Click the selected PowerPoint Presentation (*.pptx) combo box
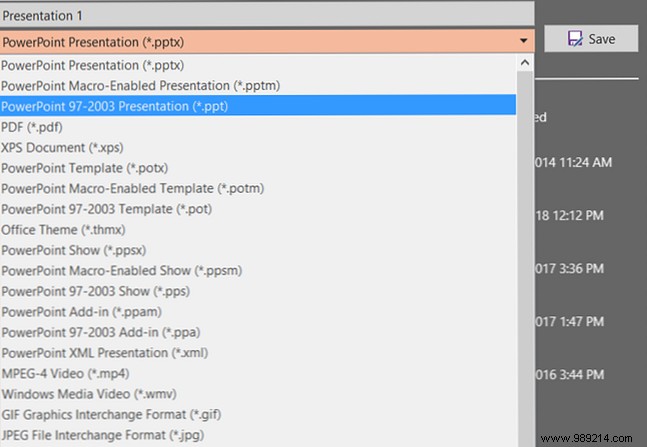The width and height of the screenshot is (647, 447). (x=267, y=41)
